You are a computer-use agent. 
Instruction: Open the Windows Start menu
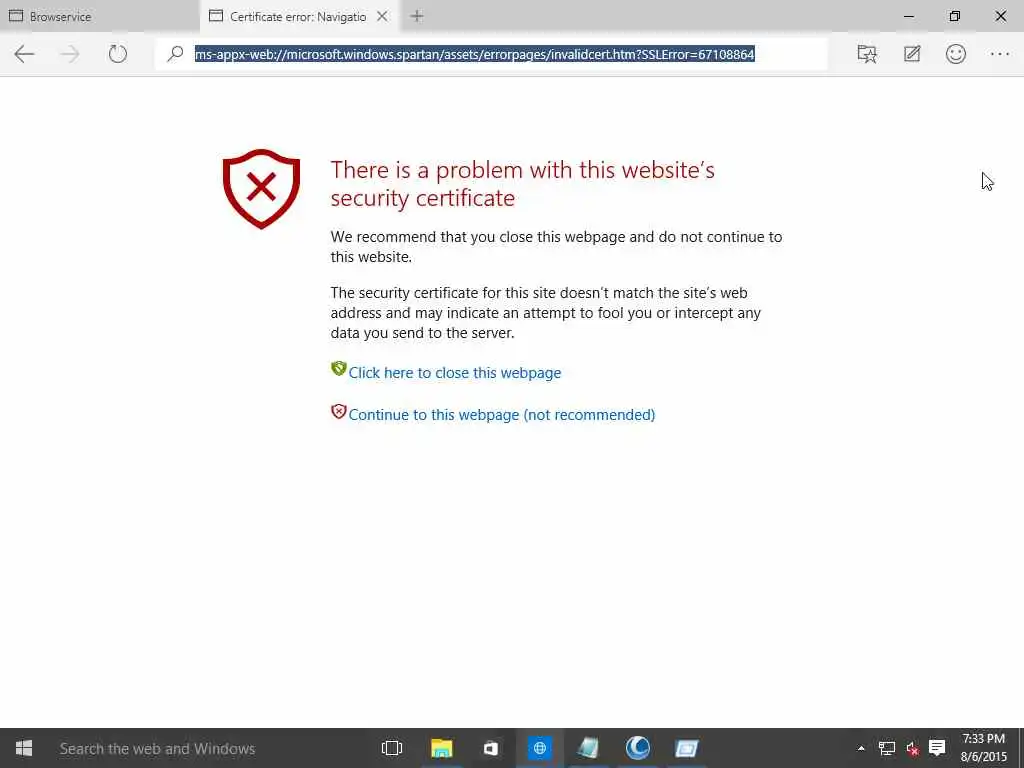point(24,748)
